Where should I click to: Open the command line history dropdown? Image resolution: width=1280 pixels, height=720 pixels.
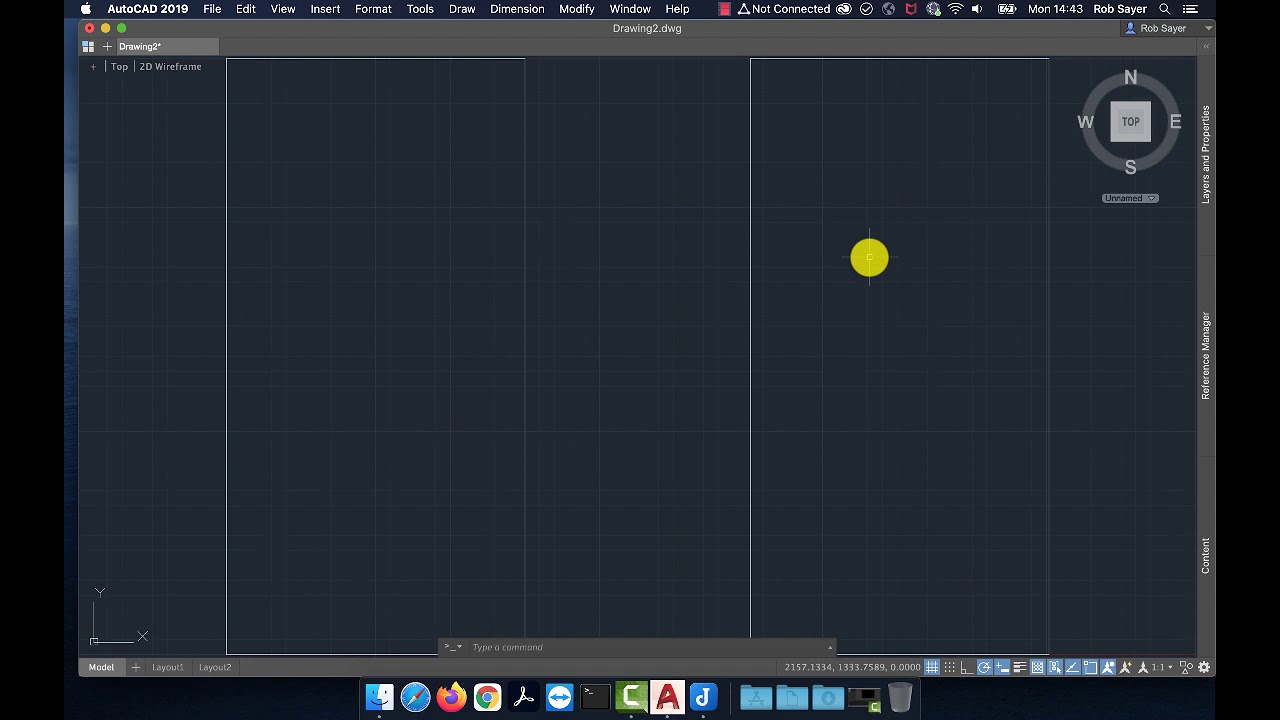[453, 647]
